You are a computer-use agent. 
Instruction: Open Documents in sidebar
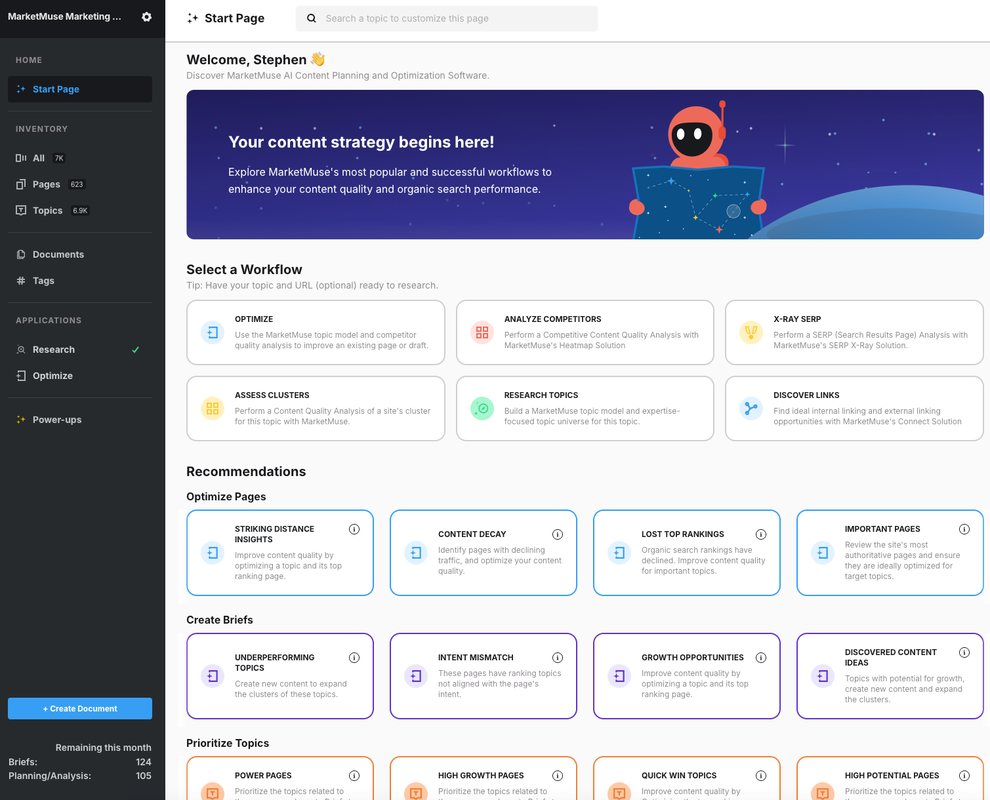pyautogui.click(x=80, y=254)
